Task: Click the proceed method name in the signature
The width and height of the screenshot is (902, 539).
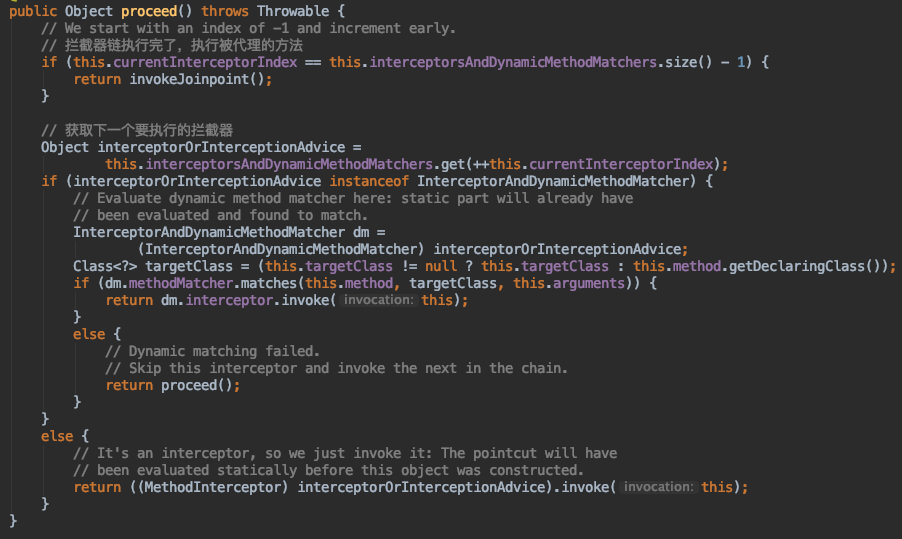Action: pyautogui.click(x=149, y=11)
